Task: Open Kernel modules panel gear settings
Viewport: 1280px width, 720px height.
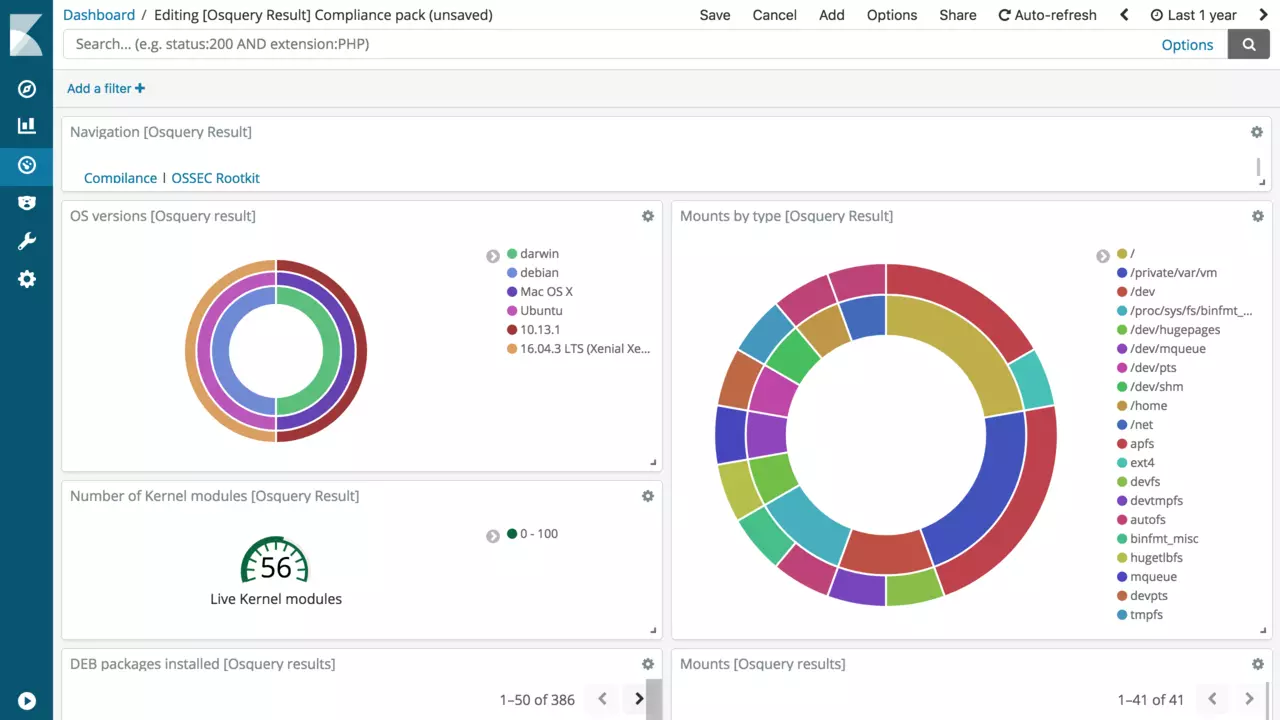Action: (648, 496)
